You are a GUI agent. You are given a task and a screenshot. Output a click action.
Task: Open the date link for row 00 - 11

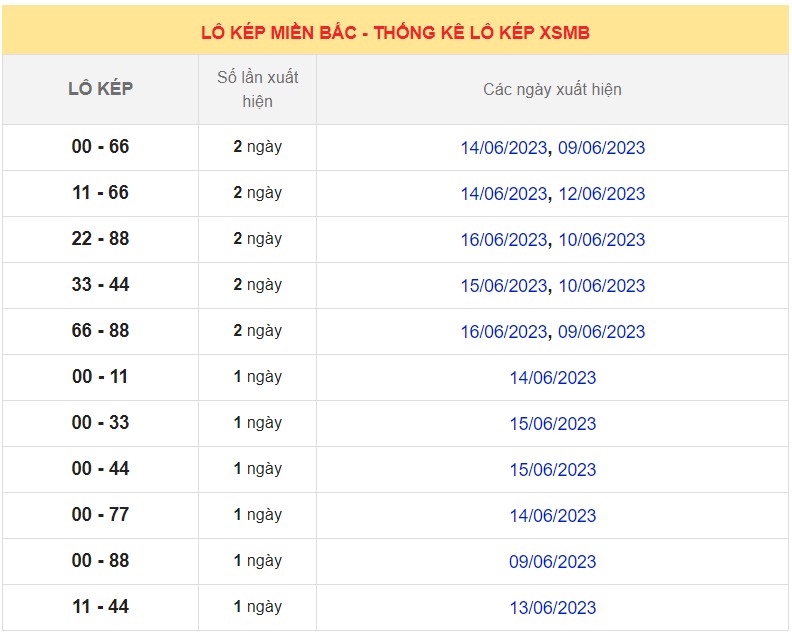point(552,378)
